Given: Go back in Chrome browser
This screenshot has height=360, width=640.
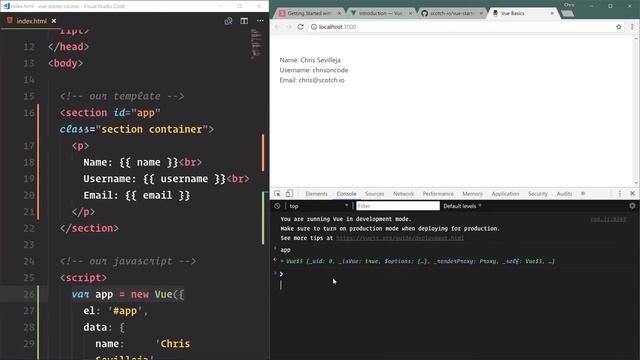Looking at the screenshot, I should point(278,27).
